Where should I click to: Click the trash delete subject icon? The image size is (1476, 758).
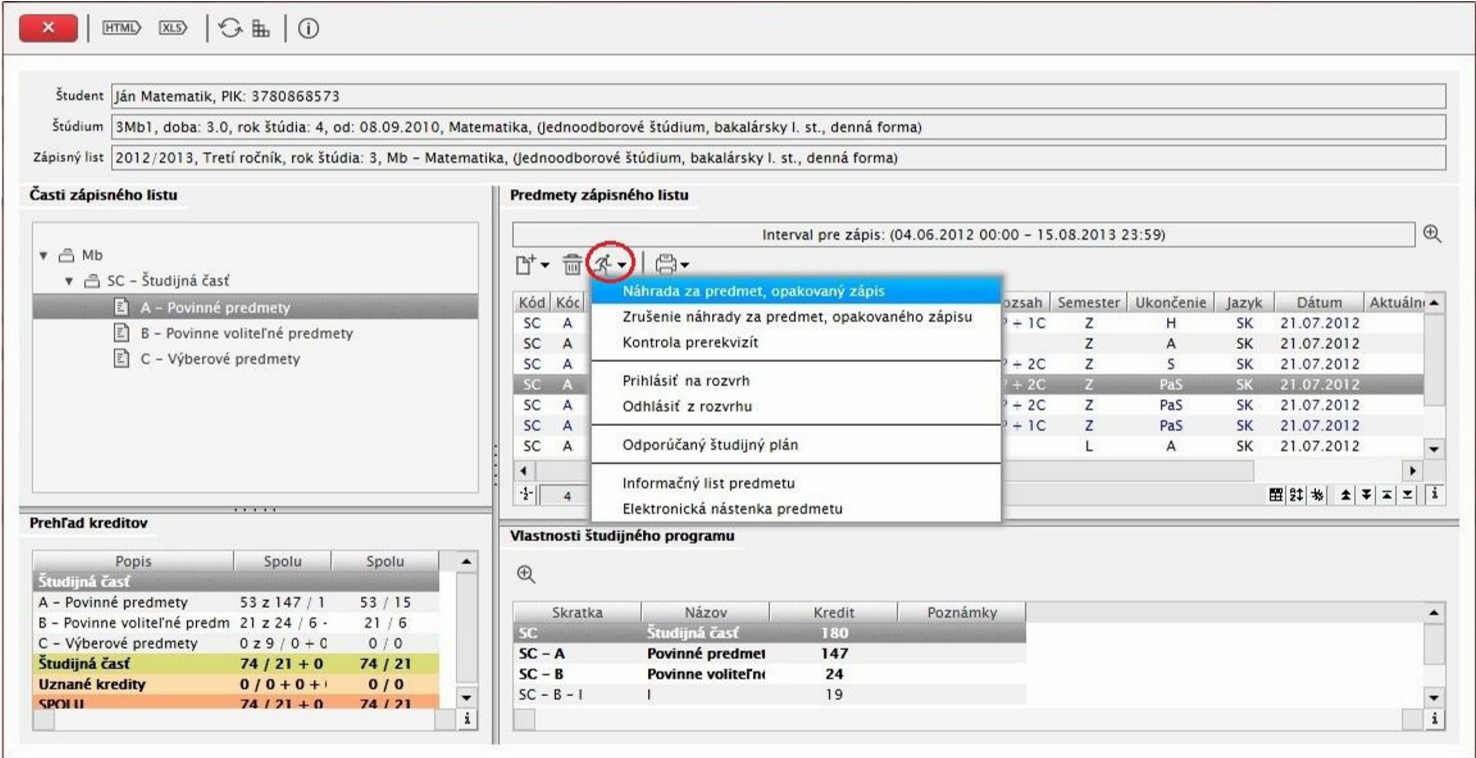tap(571, 265)
